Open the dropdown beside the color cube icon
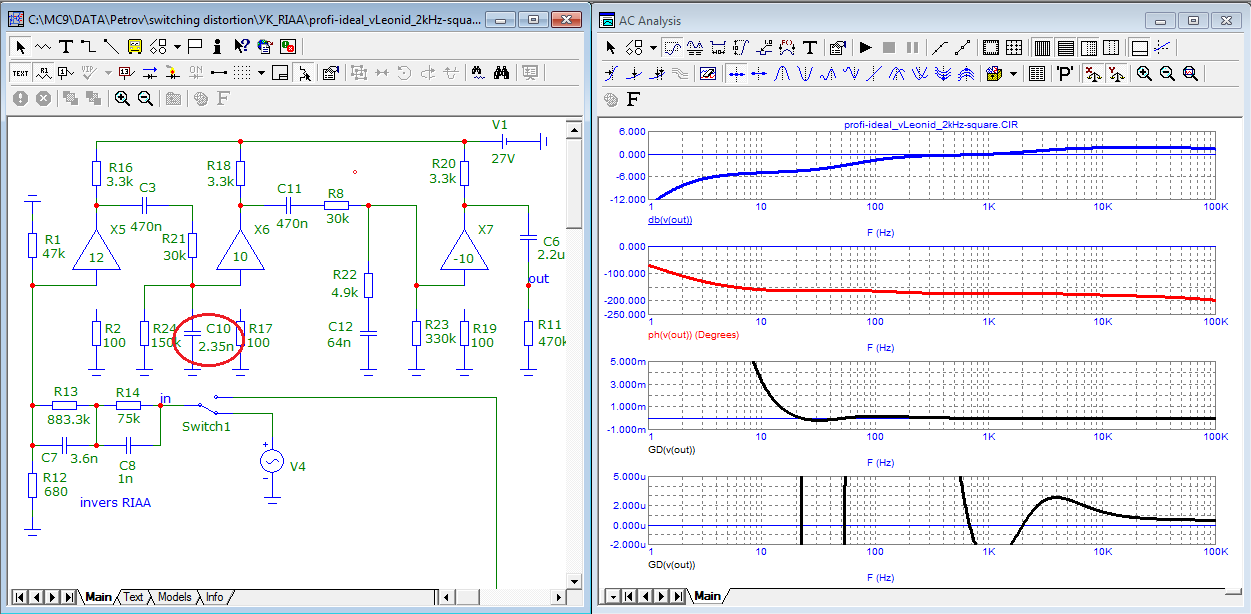The width and height of the screenshot is (1251, 614). point(1013,73)
